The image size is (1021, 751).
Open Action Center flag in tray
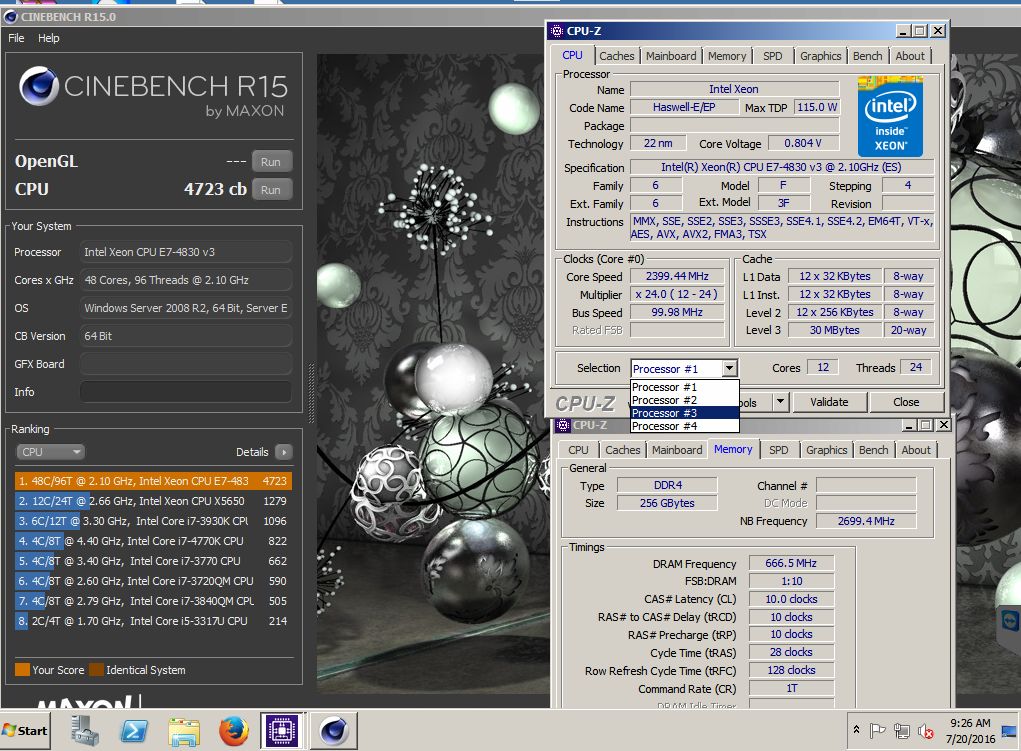click(x=878, y=731)
